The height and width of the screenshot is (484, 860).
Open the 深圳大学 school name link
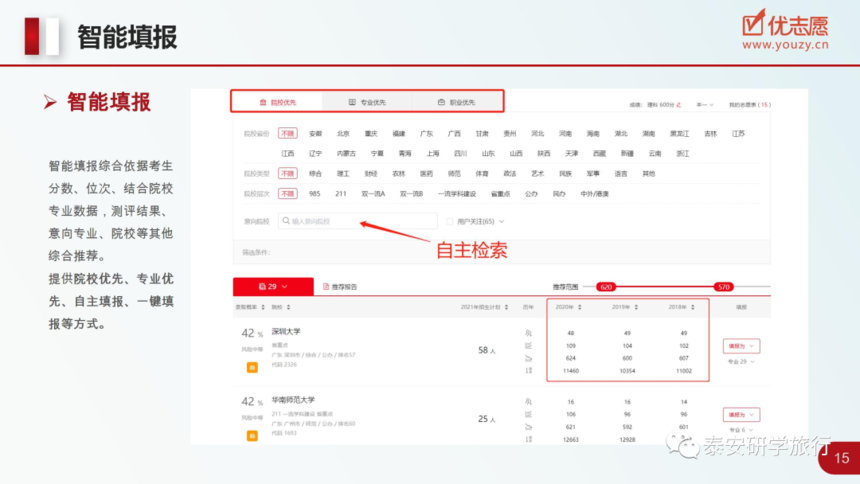pyautogui.click(x=286, y=331)
